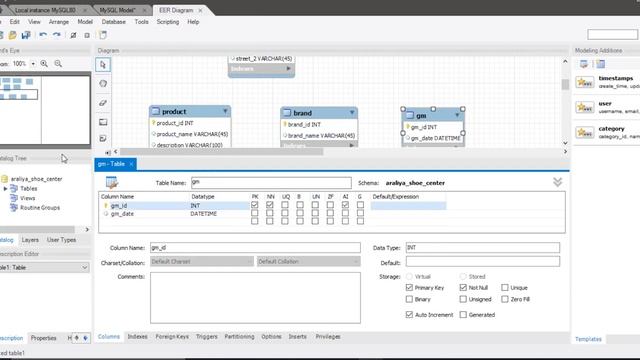Collapse the brand table arrow
The height and width of the screenshot is (360, 640).
(352, 112)
